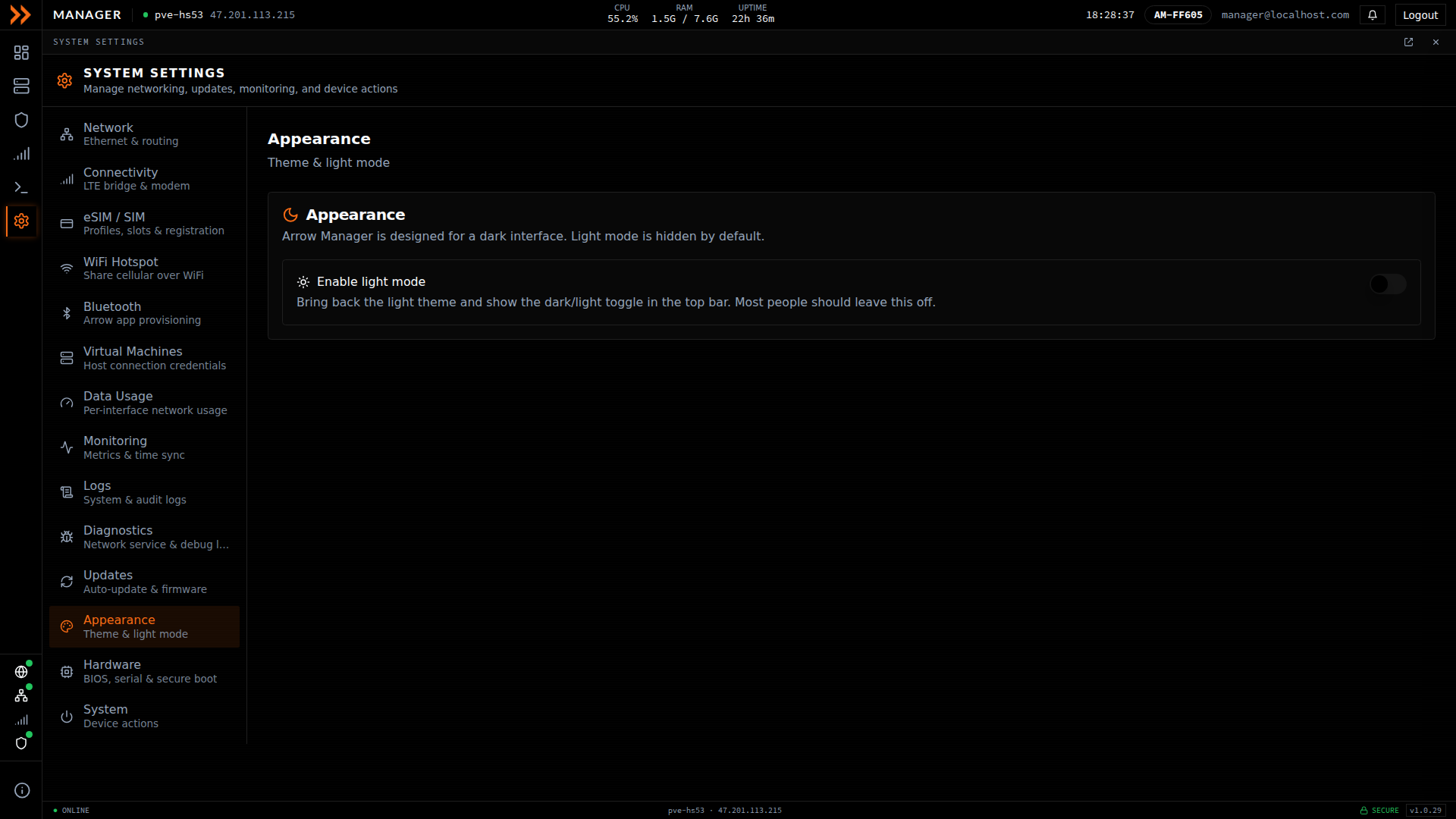Viewport: 1456px width, 819px height.
Task: Open the System device actions section
Action: coord(144,716)
